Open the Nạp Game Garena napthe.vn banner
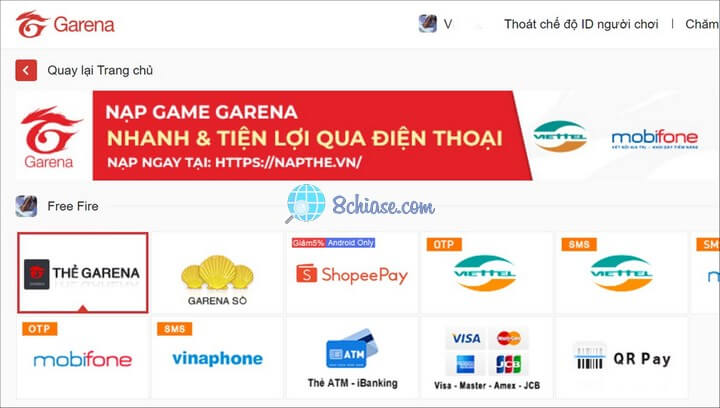 pos(312,135)
